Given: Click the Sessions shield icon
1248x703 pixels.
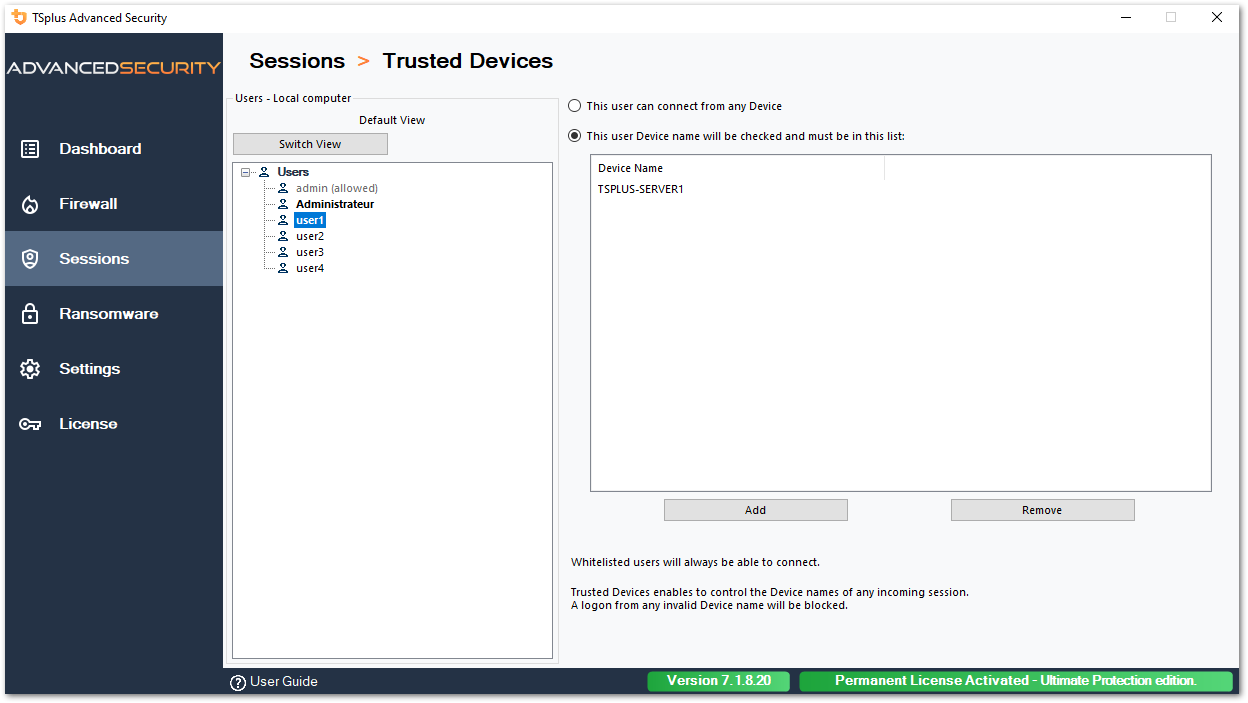Looking at the screenshot, I should 30,259.
